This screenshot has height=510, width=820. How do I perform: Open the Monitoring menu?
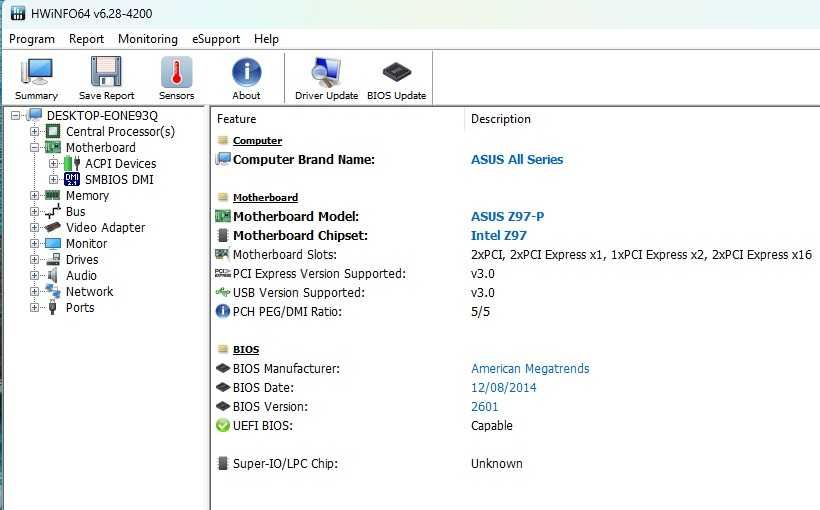tap(148, 39)
